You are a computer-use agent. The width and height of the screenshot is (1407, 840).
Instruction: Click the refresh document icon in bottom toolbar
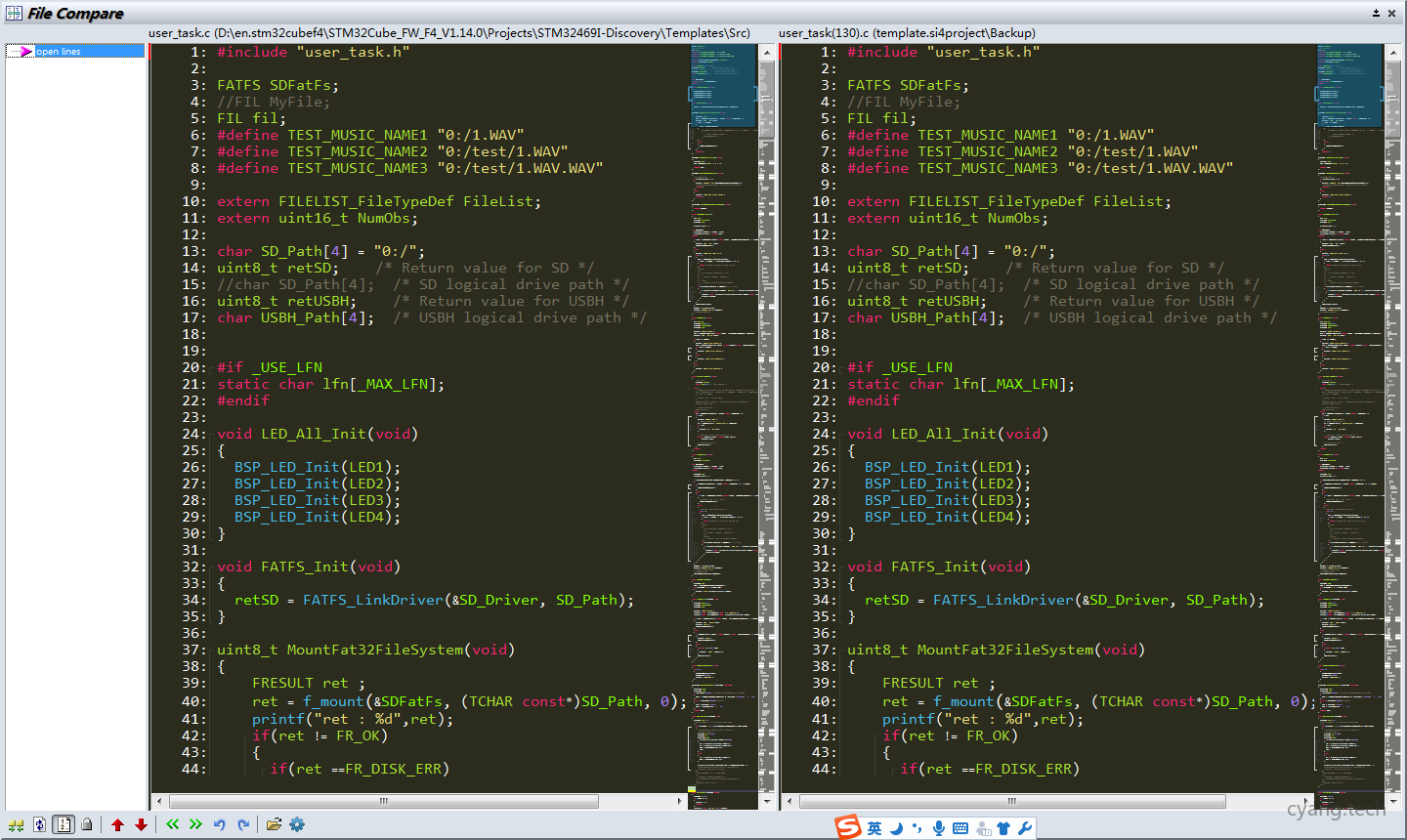pyautogui.click(x=39, y=825)
